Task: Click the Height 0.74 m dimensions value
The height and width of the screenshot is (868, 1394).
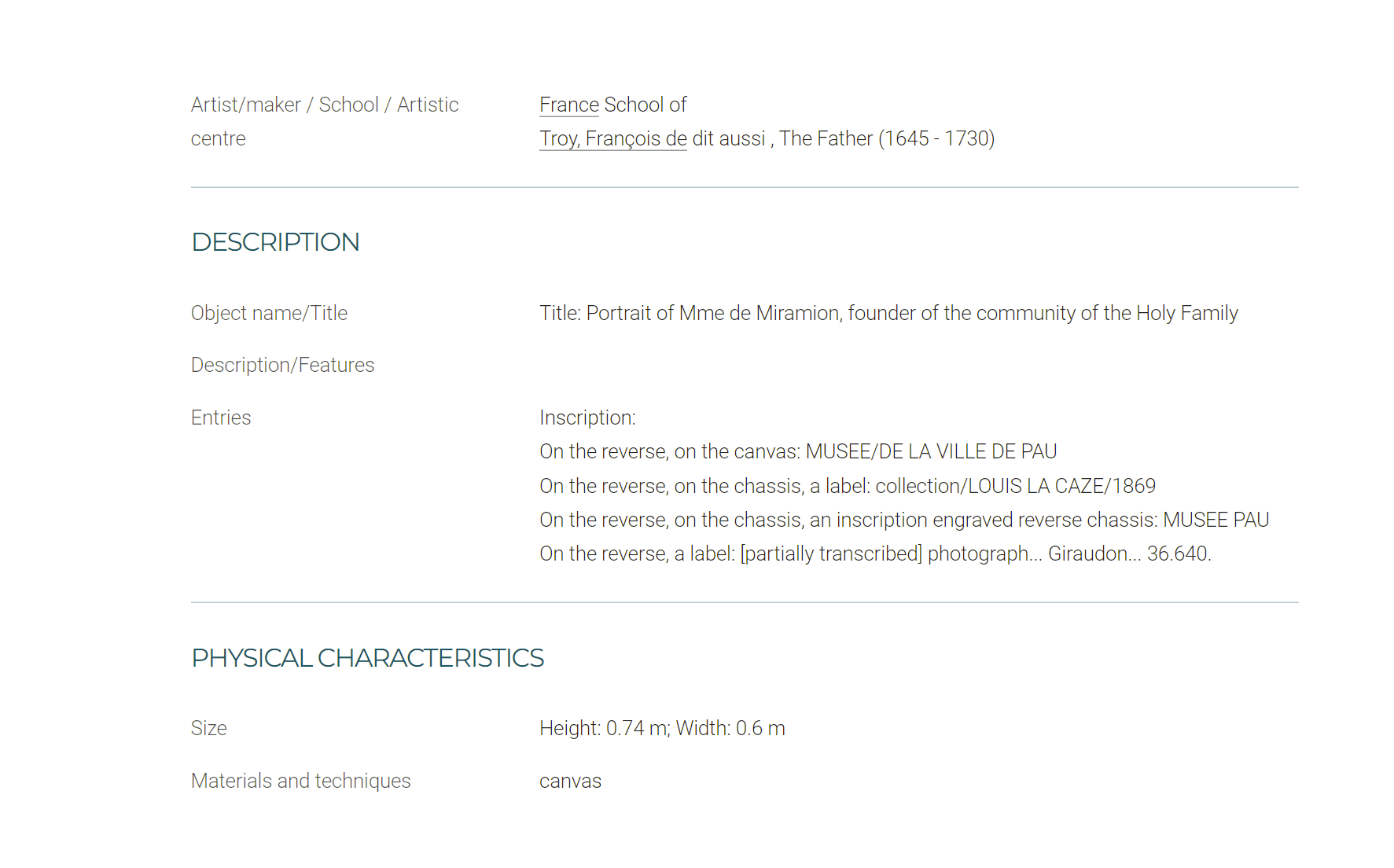Action: pyautogui.click(x=662, y=728)
